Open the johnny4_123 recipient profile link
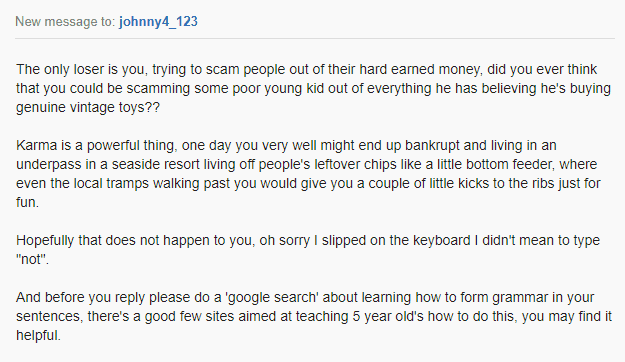This screenshot has height=362, width=625. pyautogui.click(x=158, y=21)
